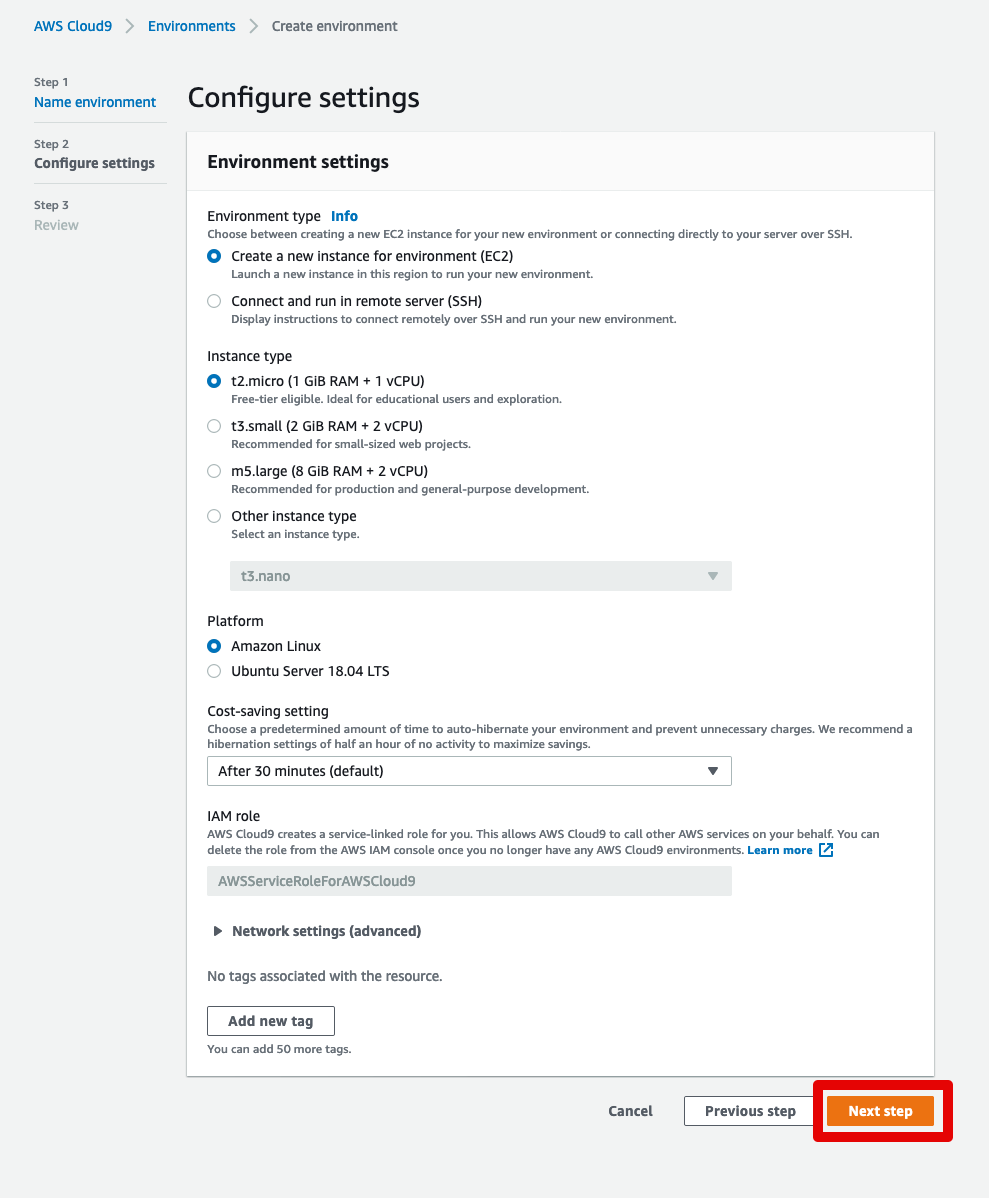Click the Info link beside Environment type
Screen dimensions: 989x1198
pos(344,215)
